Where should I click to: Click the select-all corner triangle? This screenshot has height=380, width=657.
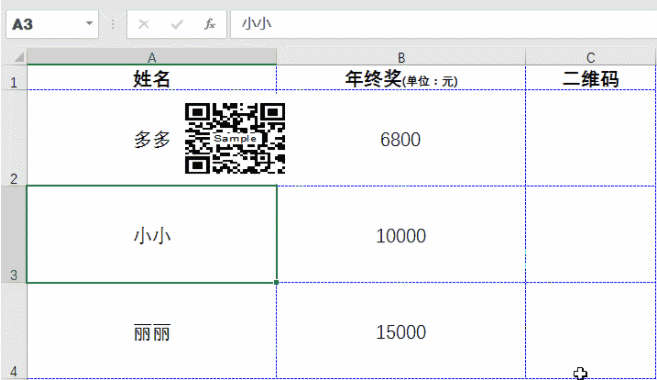click(x=18, y=57)
